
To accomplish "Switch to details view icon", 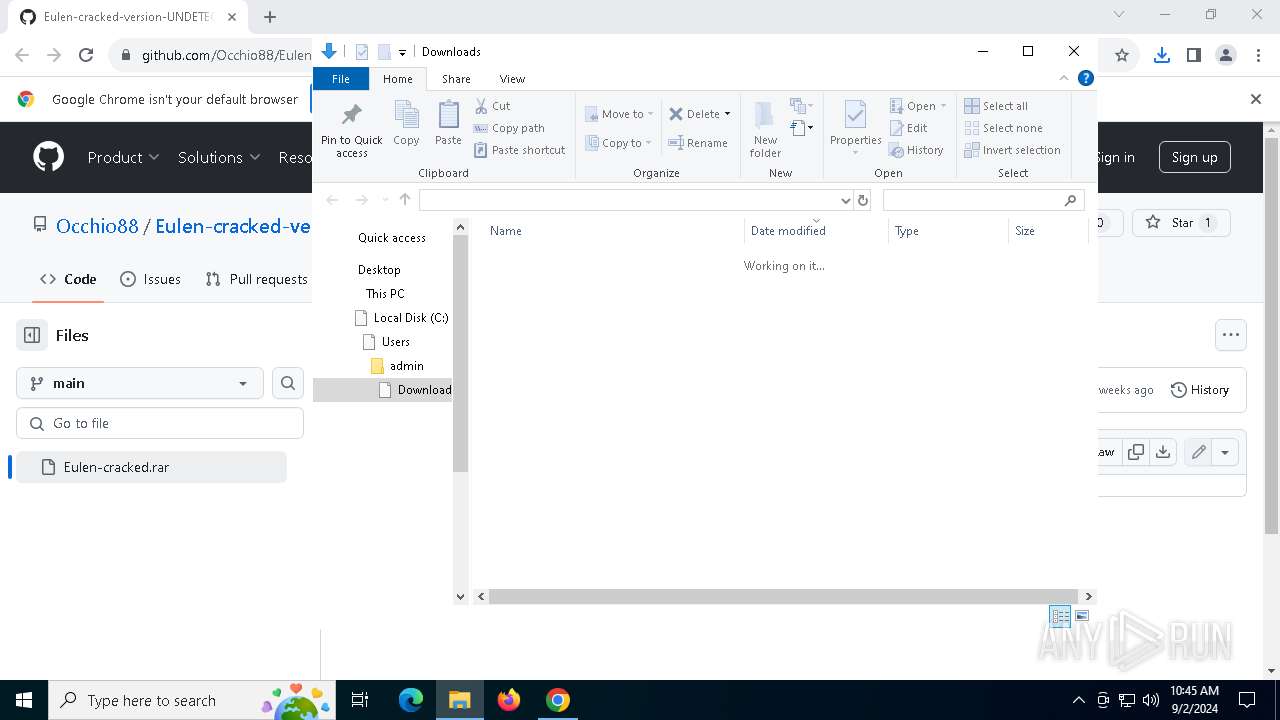I will pos(1060,616).
